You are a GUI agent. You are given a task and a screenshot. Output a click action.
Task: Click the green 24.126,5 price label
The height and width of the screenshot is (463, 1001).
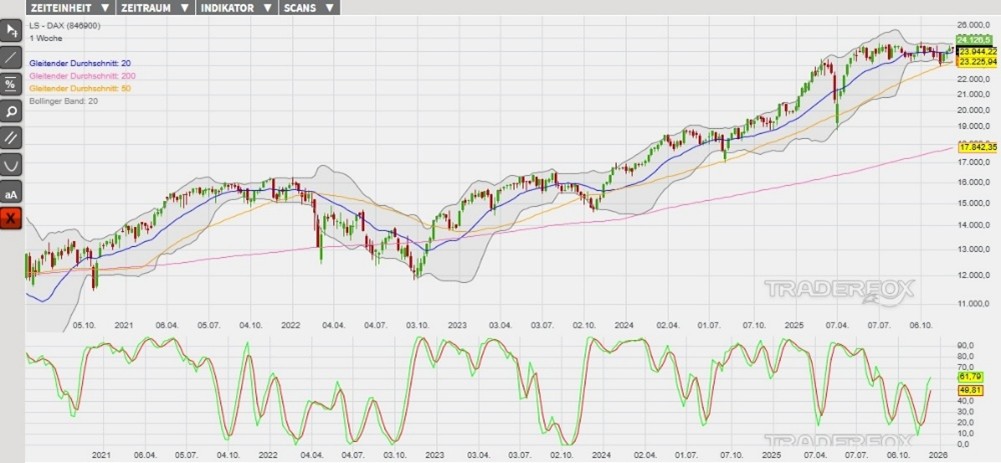click(976, 40)
